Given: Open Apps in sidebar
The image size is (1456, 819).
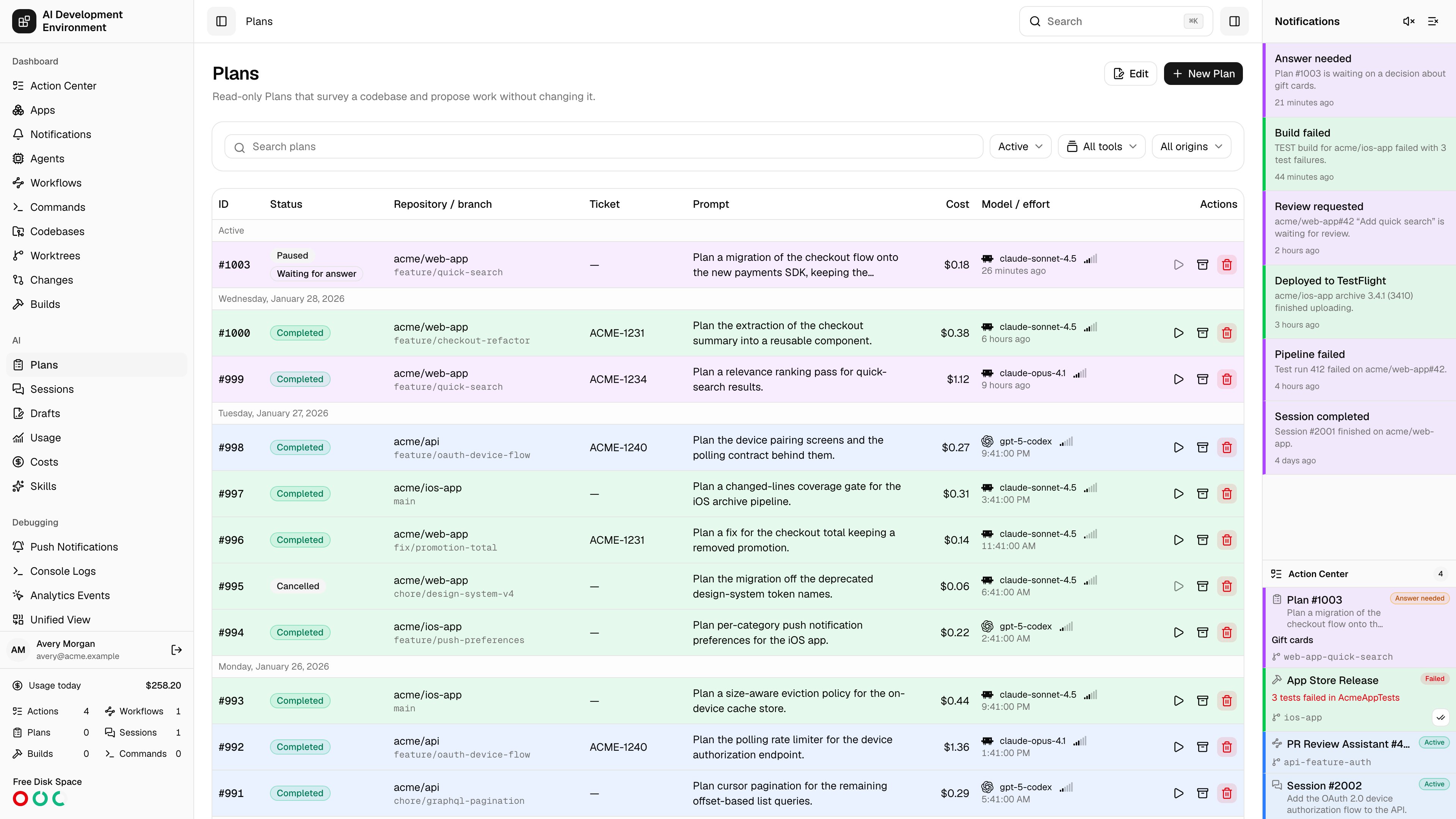Looking at the screenshot, I should [97, 110].
